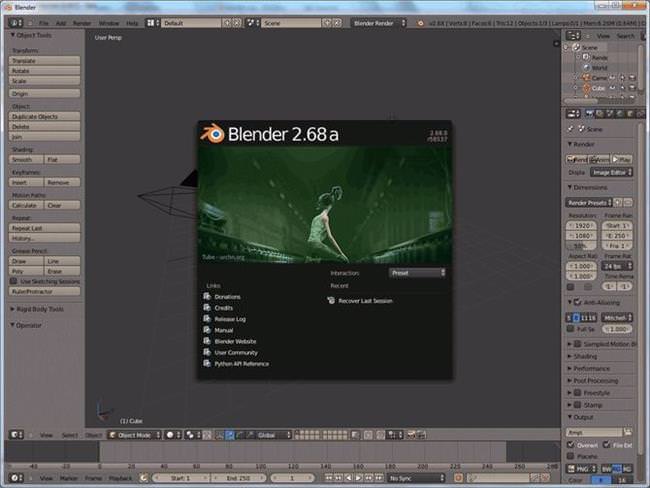
Task: Open the Display Image Editor dropdown
Action: point(612,172)
